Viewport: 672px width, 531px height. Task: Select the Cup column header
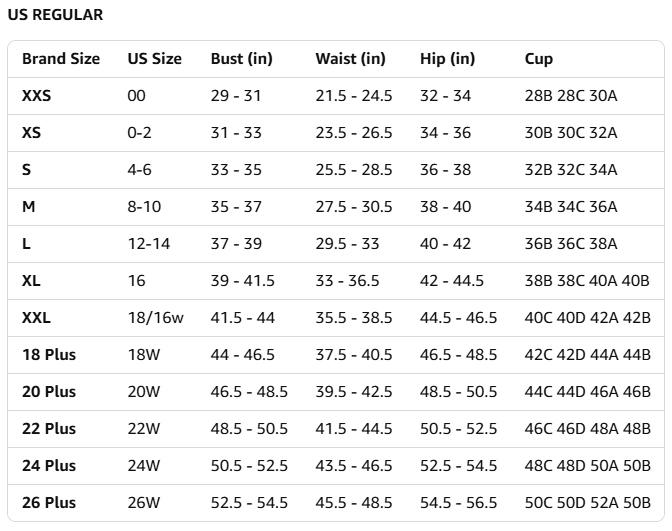(539, 59)
